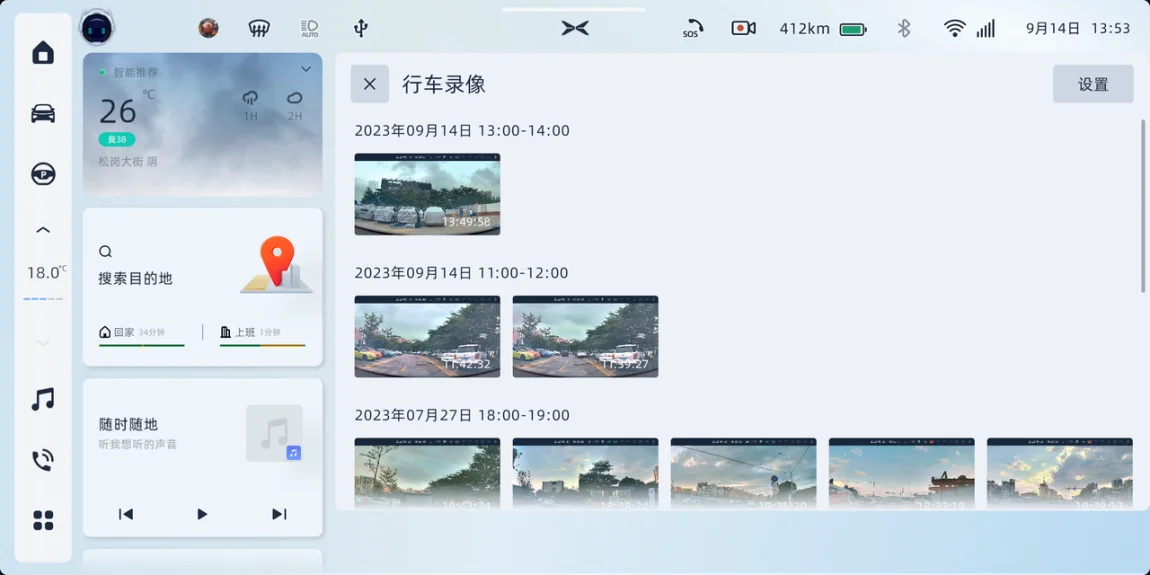Open the 设置 settings button
This screenshot has width=1150, height=575.
1092,84
